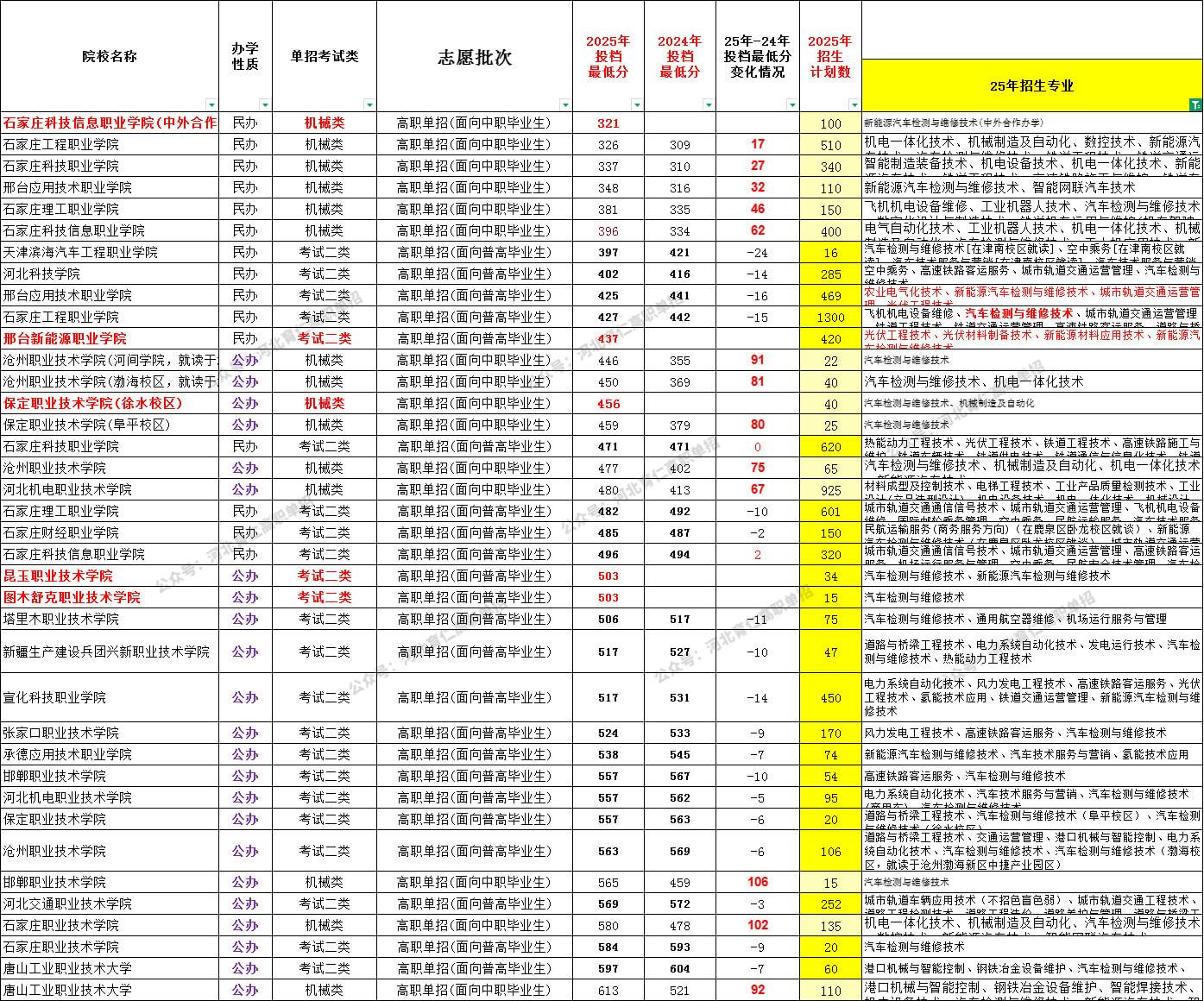Select the plan number 925 cell
The image size is (1204, 1001).
831,489
